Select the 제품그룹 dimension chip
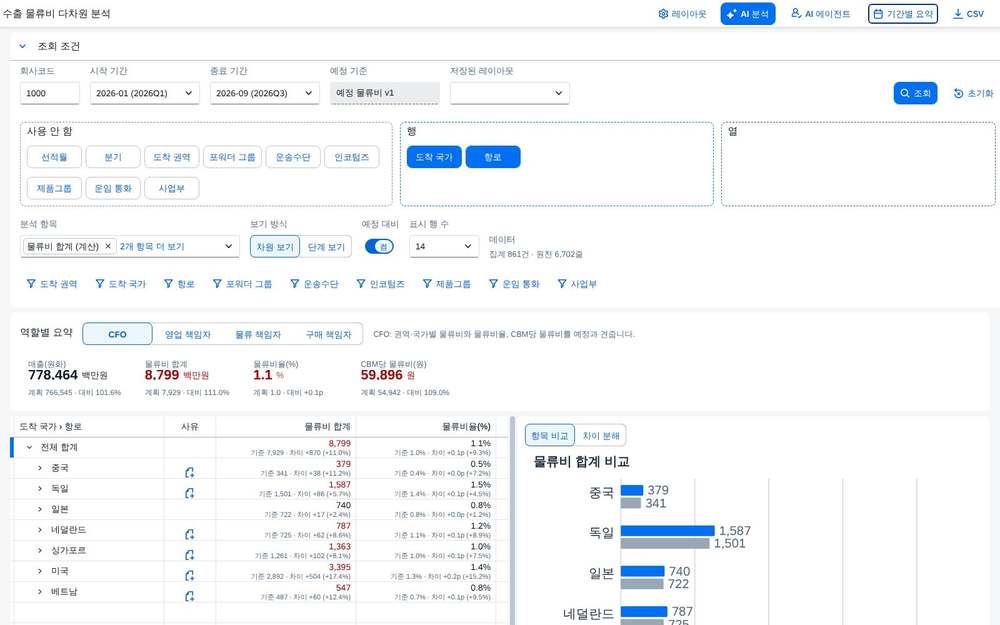Viewport: 1000px width, 625px height. coord(54,188)
